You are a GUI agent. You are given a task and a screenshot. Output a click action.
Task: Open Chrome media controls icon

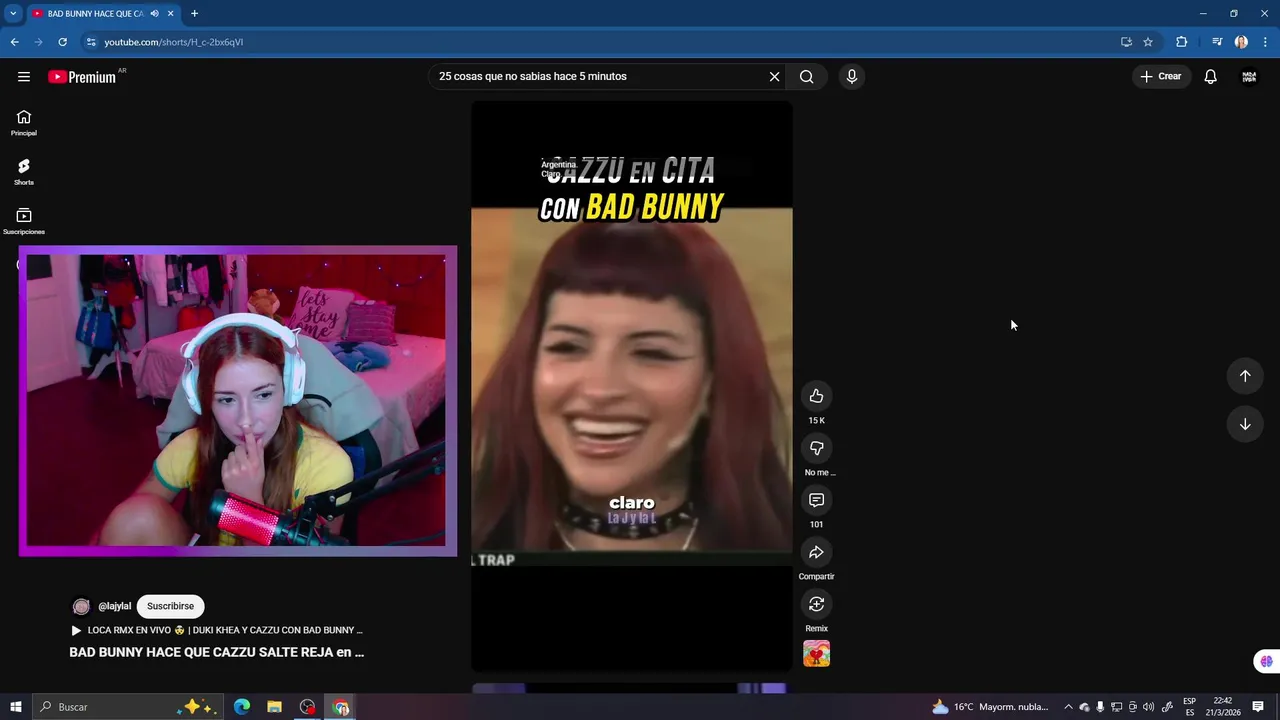pos(1217,42)
